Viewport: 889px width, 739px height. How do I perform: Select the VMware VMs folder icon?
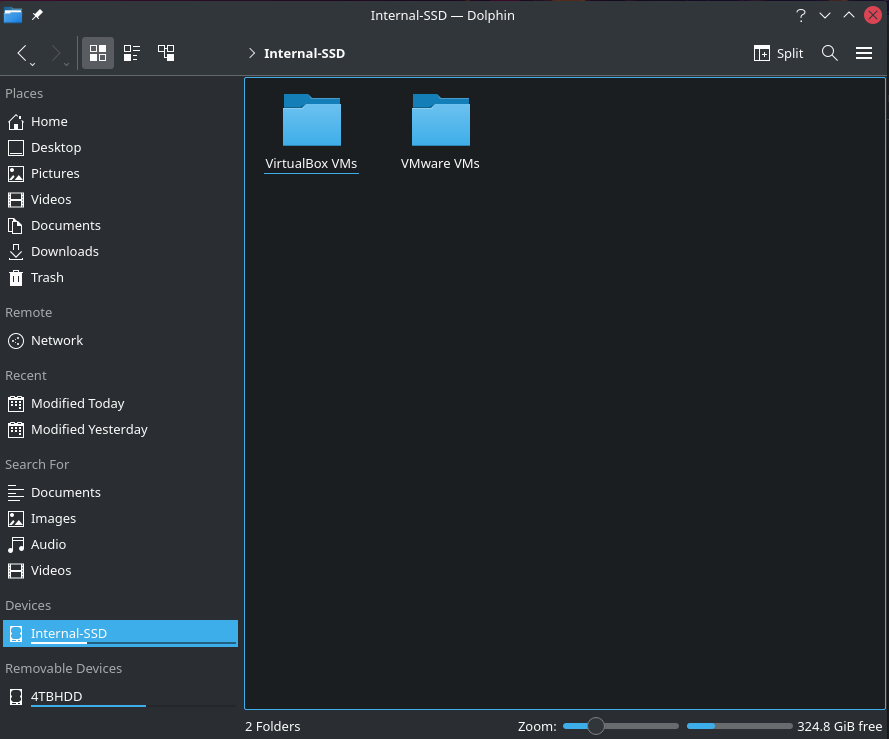point(441,120)
